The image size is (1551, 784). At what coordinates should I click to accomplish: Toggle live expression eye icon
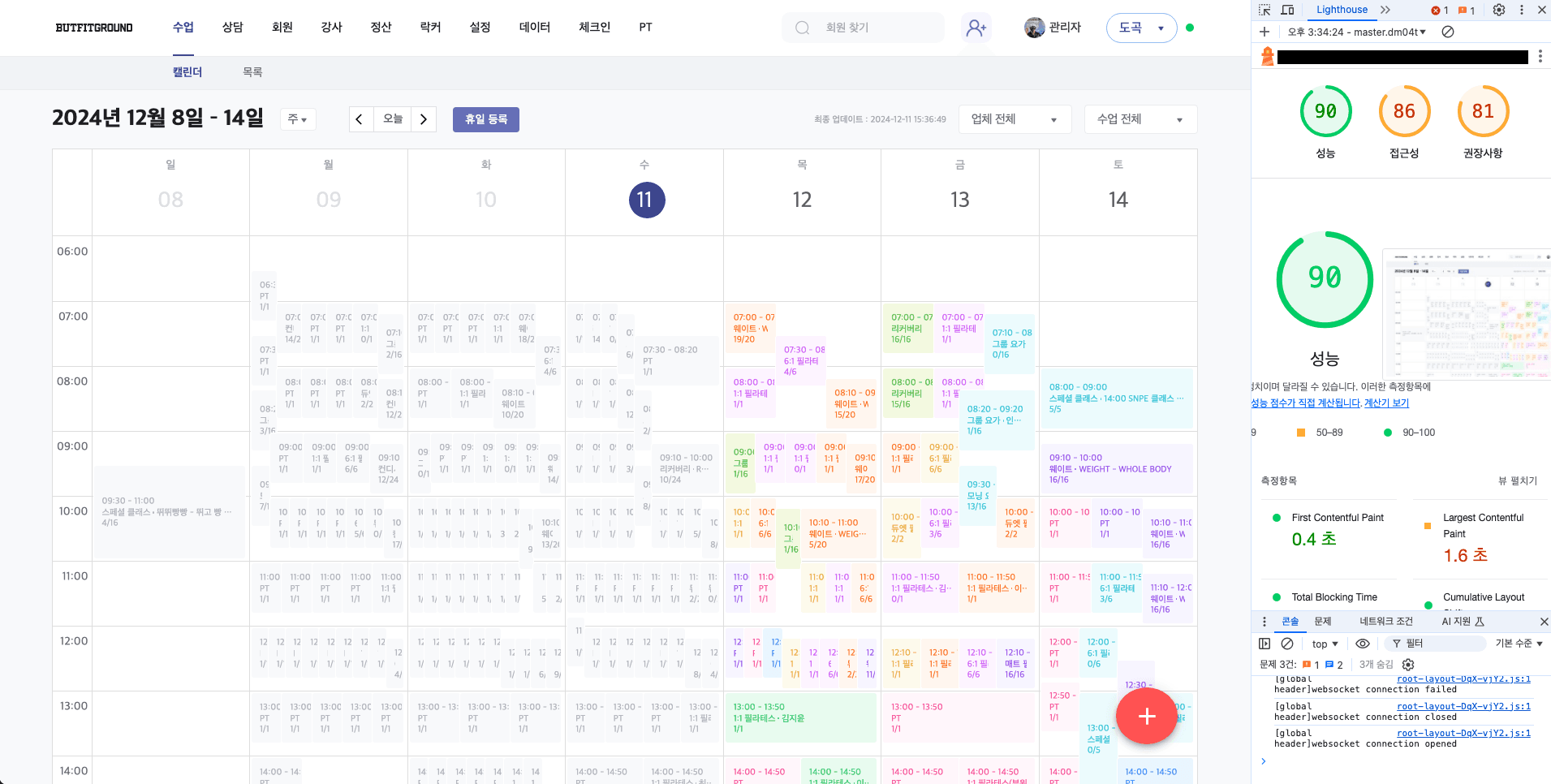[x=1363, y=644]
